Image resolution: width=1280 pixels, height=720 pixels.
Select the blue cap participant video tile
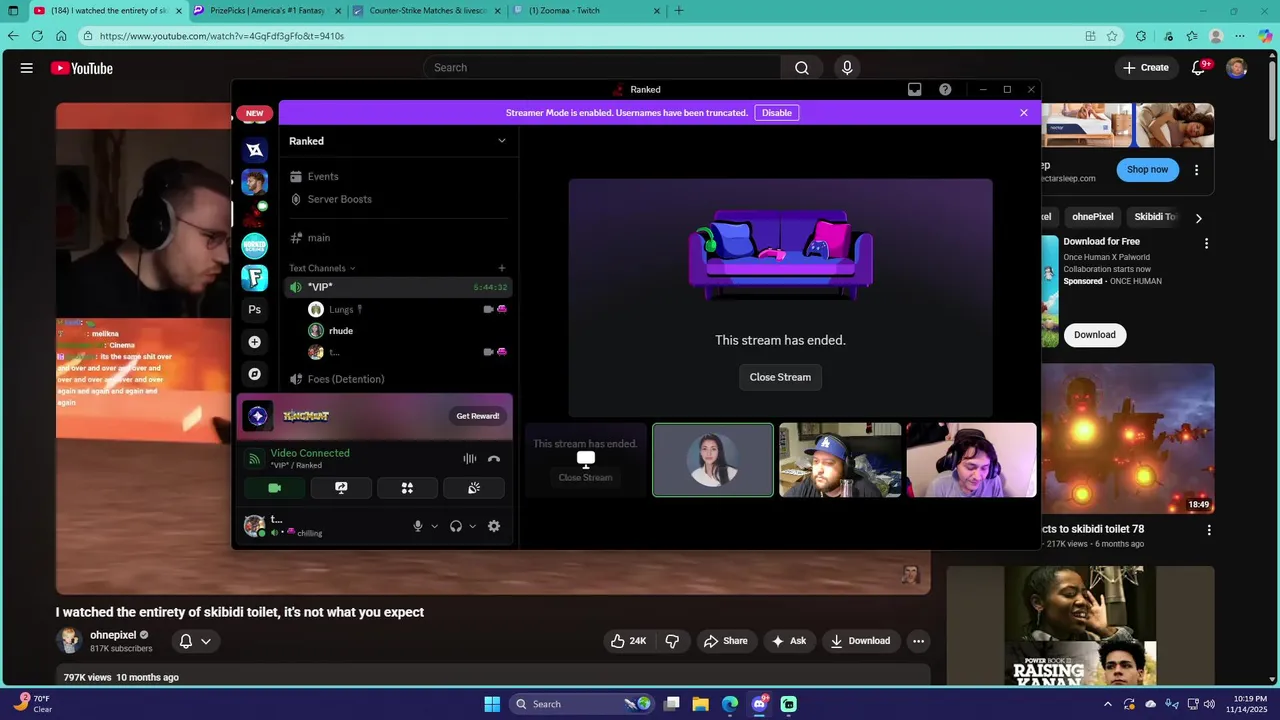840,460
